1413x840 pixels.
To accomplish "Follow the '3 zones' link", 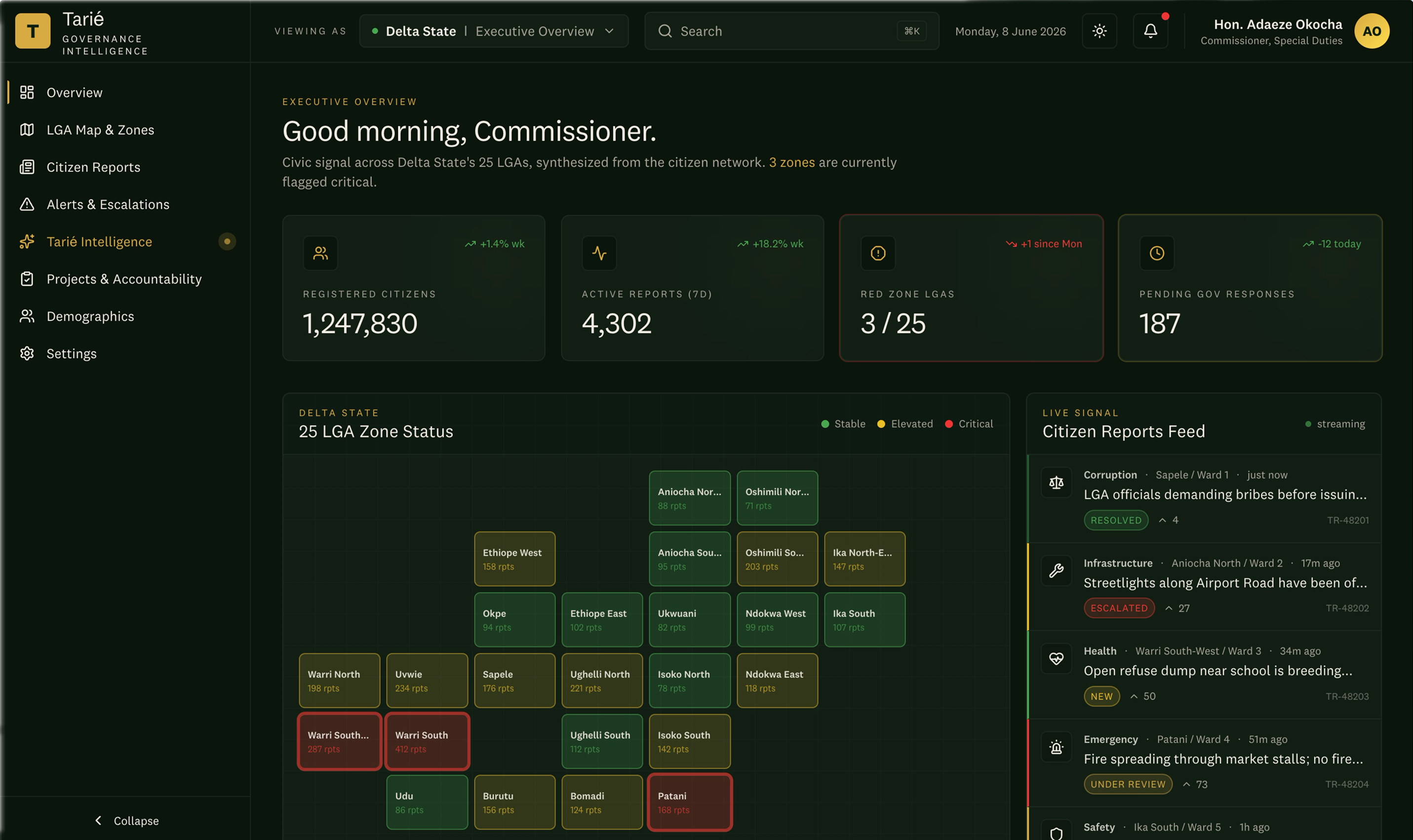I will (x=791, y=162).
